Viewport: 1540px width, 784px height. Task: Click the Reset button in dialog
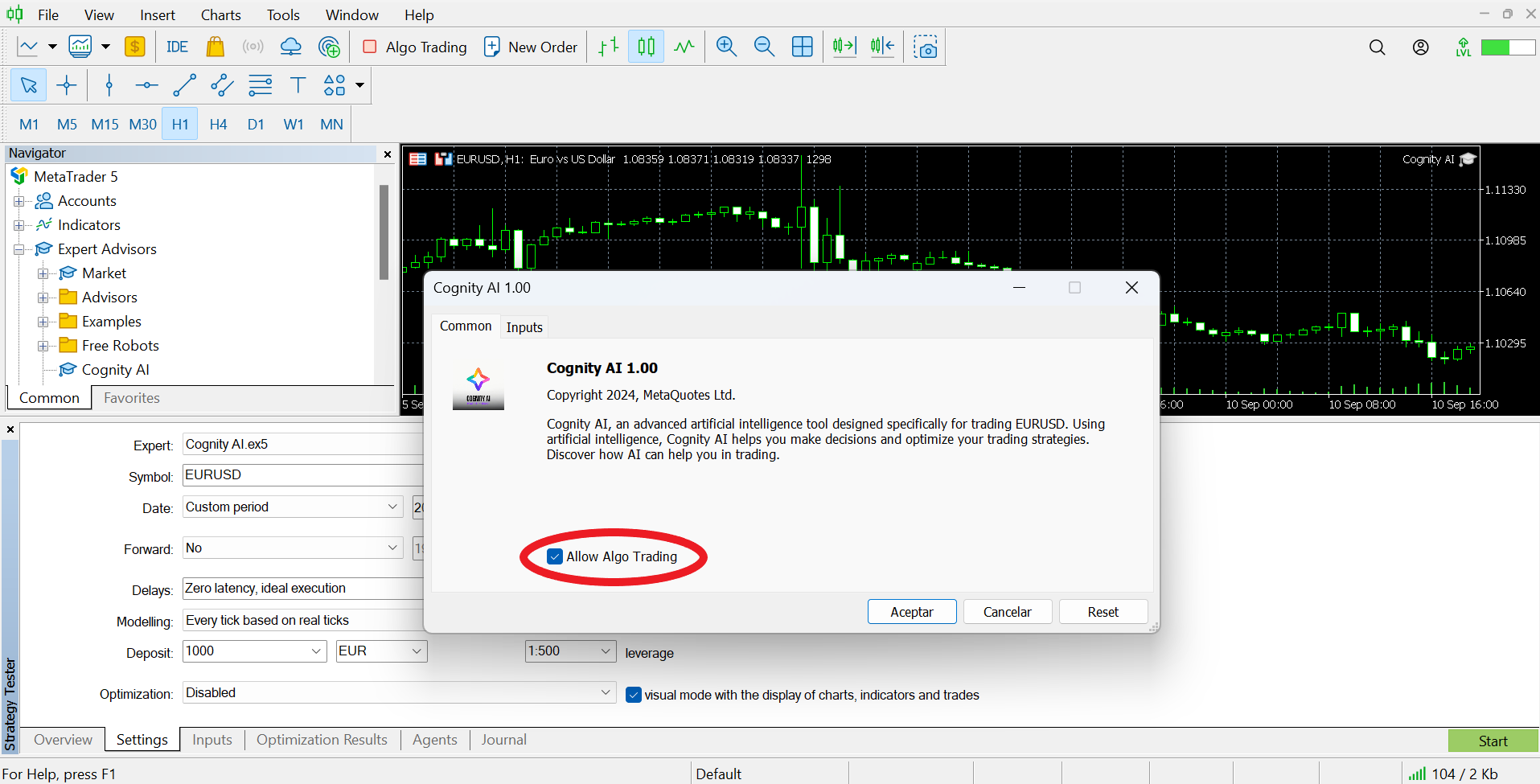click(1103, 612)
